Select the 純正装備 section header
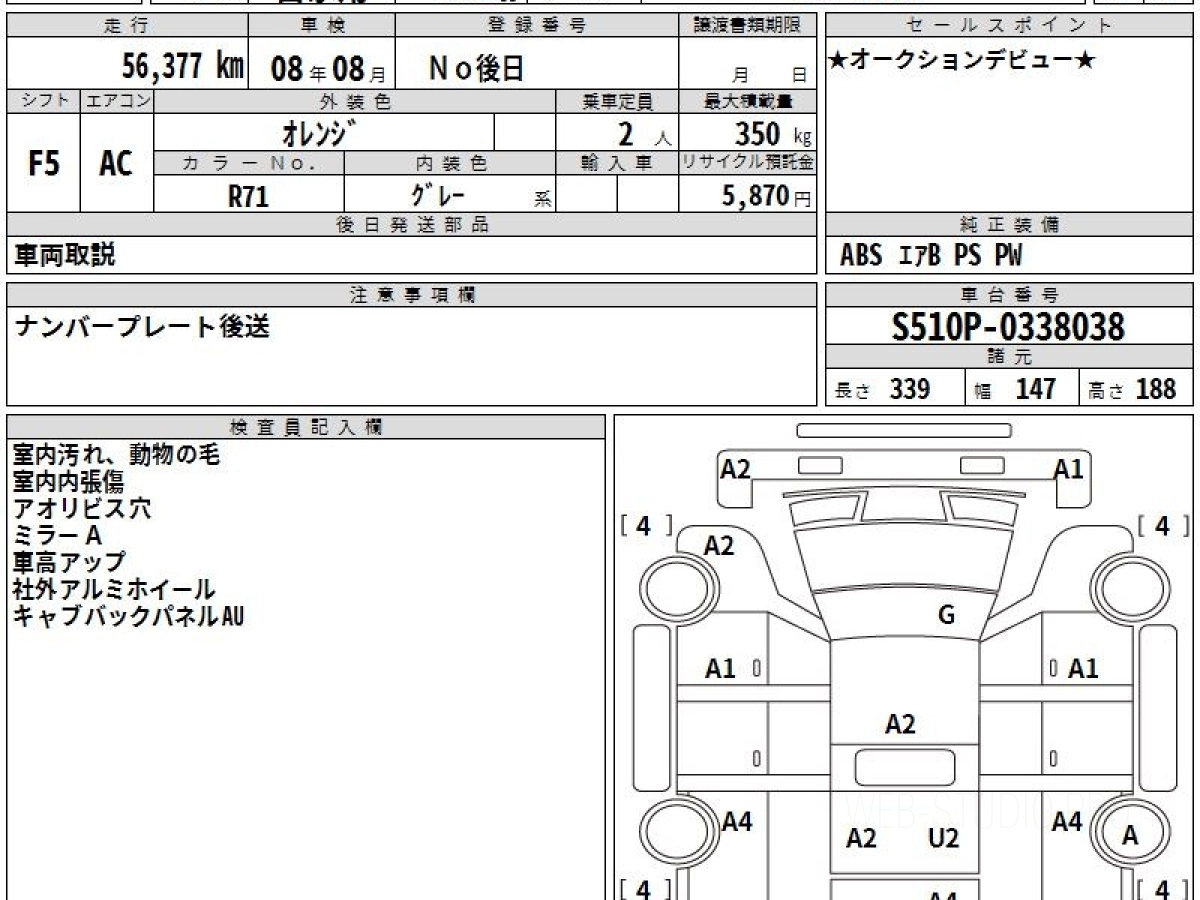 click(x=1009, y=225)
